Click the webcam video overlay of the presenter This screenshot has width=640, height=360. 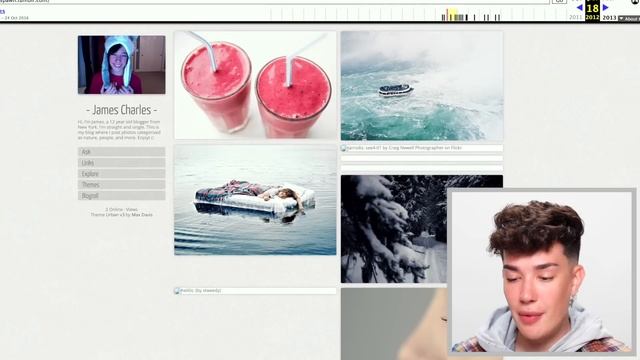click(542, 271)
